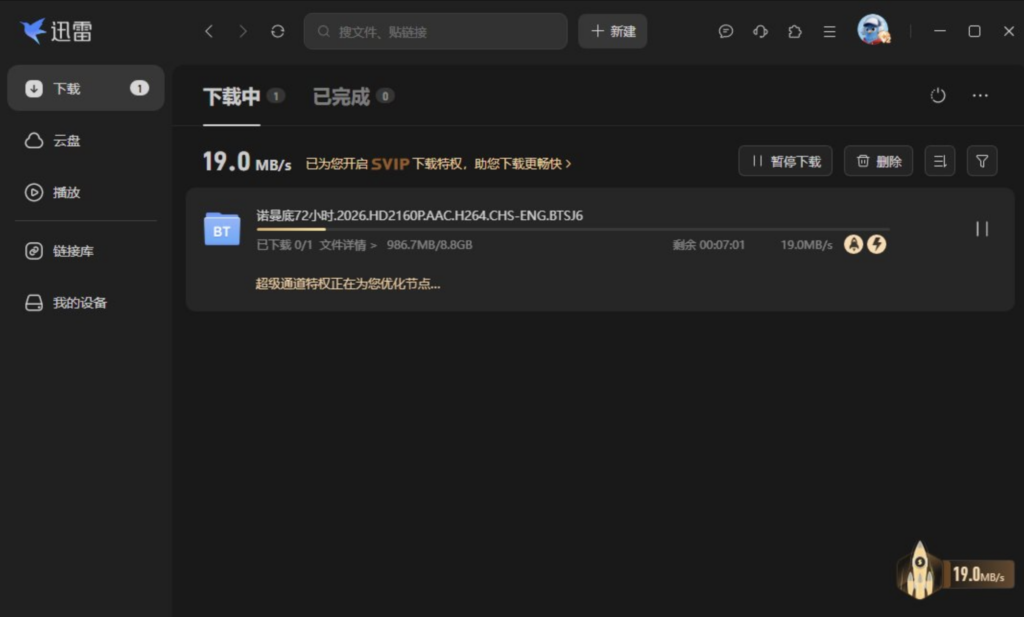Click the rocket acceleration badge icon
1024x617 pixels.
[x=854, y=244]
